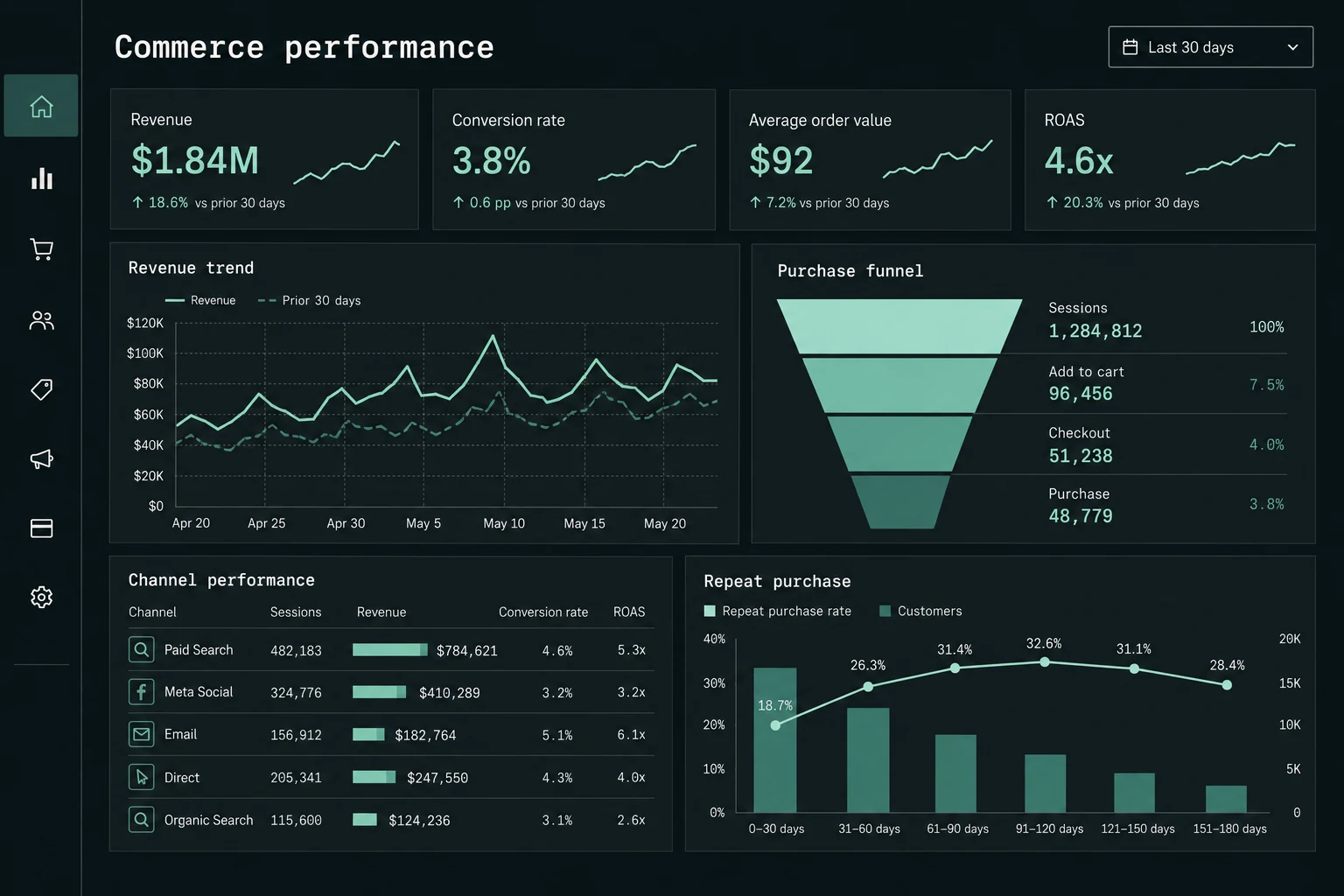Open the Home dashboard sidebar icon
Viewport: 1344px width, 896px height.
point(41,106)
